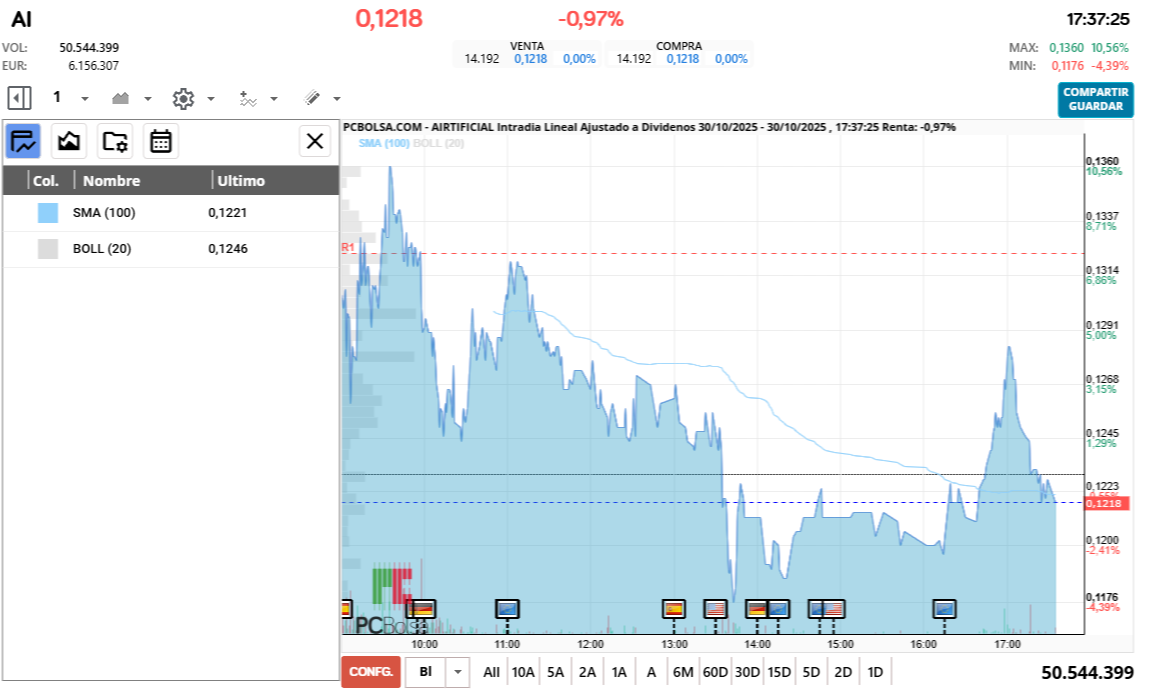Expand the interval dropdown next to 1
Image resolution: width=1149 pixels, height=693 pixels.
(x=85, y=99)
